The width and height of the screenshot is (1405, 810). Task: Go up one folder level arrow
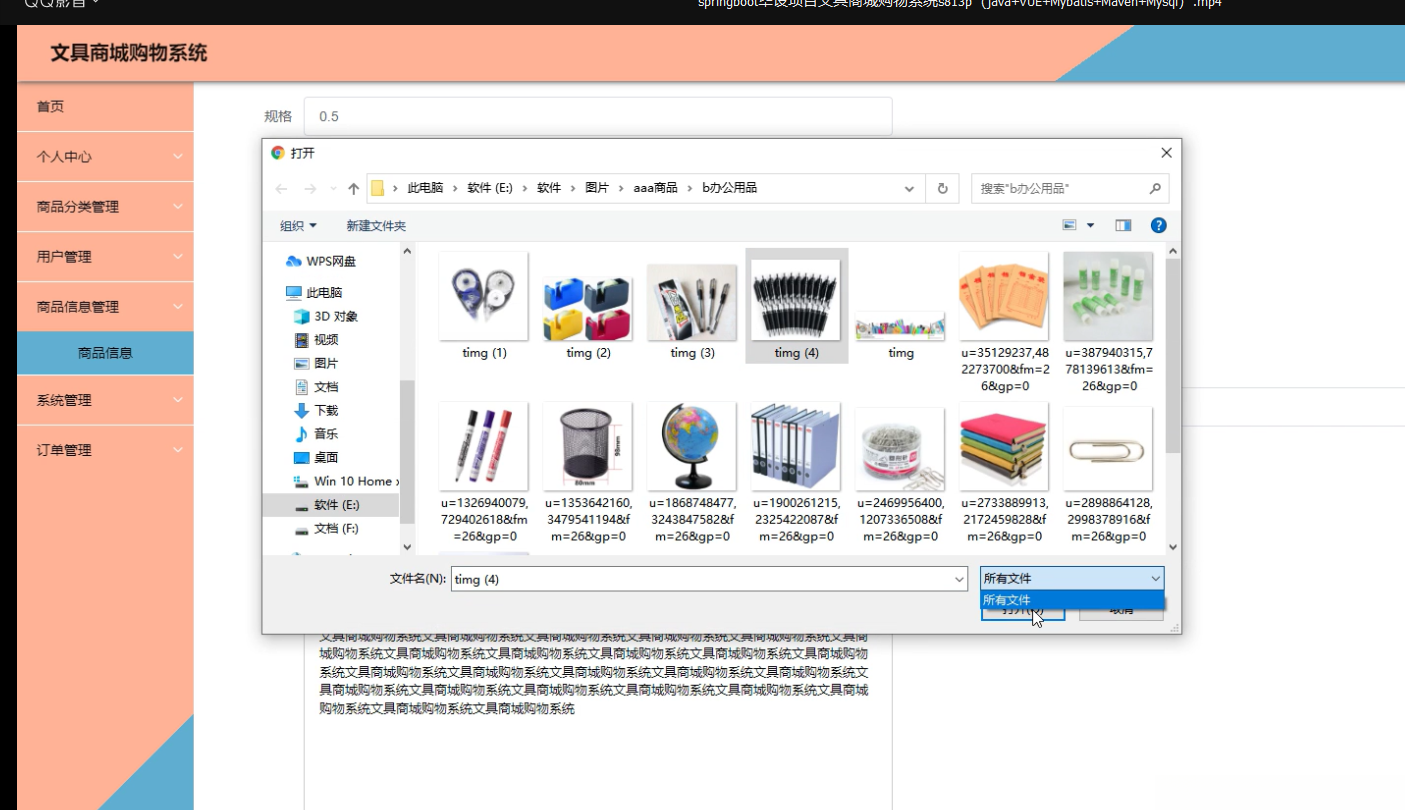pyautogui.click(x=353, y=188)
